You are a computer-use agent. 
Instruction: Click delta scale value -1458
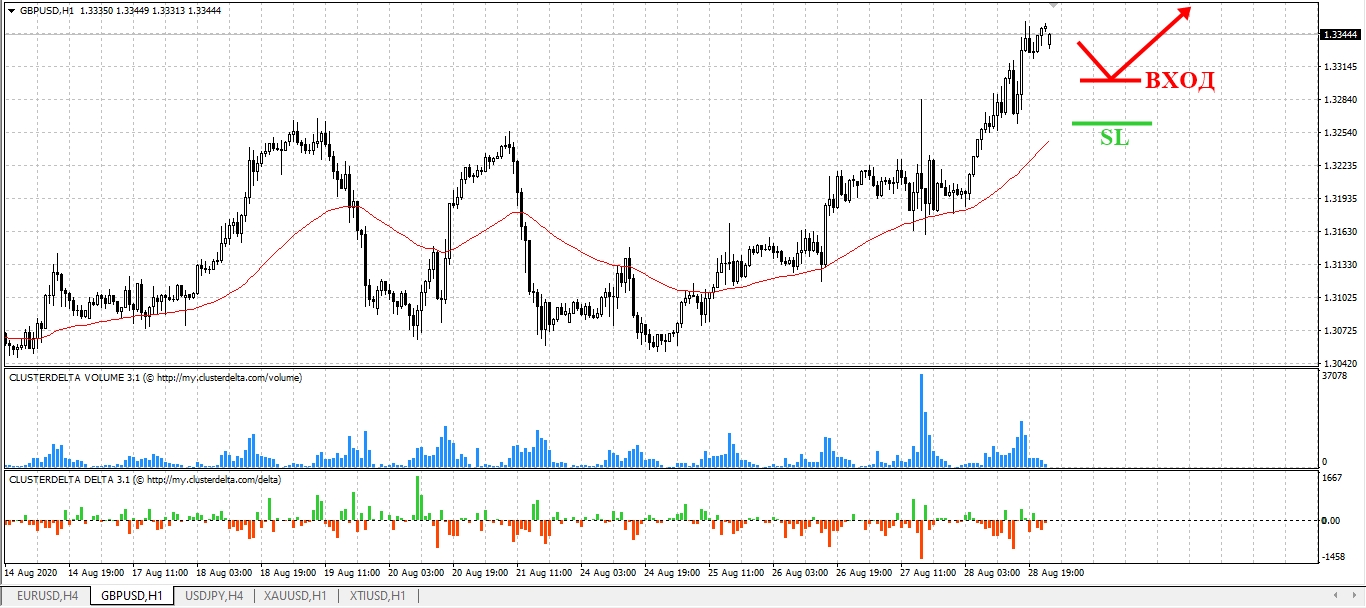[x=1334, y=557]
